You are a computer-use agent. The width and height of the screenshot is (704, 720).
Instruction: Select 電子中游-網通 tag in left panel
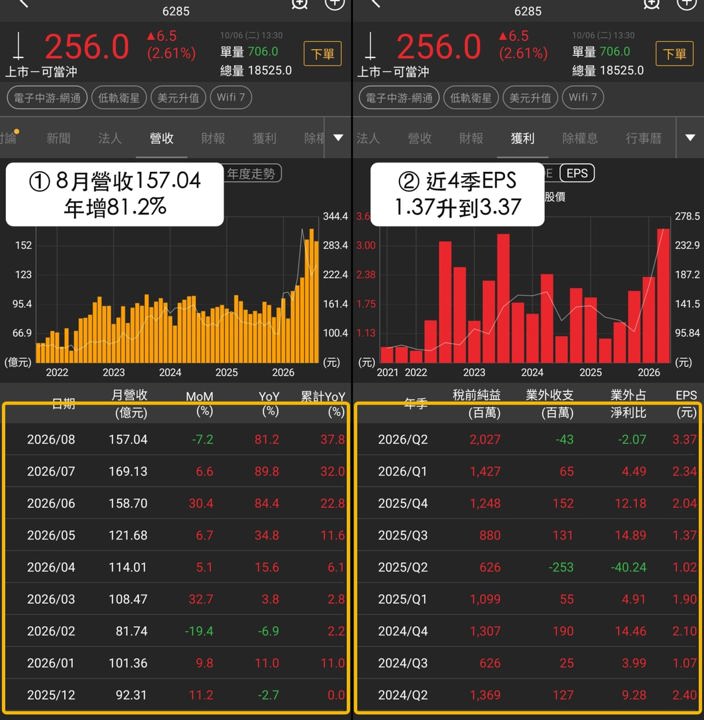(47, 98)
